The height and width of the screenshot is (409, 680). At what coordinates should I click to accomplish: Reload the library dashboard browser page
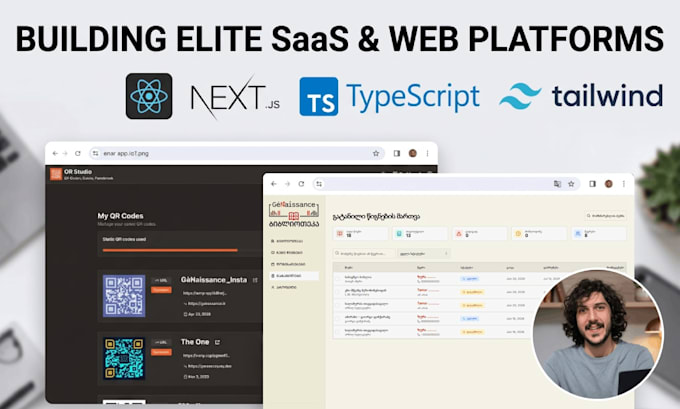pyautogui.click(x=301, y=184)
